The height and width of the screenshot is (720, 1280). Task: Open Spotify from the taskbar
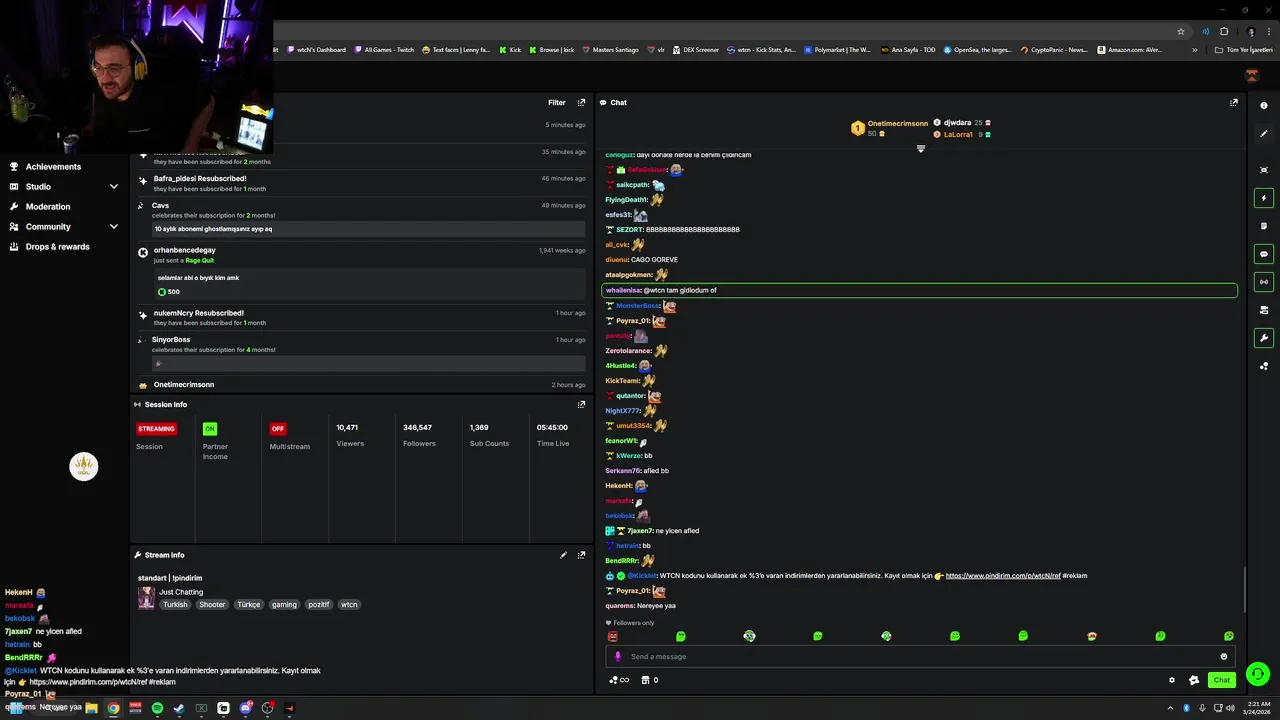(157, 708)
